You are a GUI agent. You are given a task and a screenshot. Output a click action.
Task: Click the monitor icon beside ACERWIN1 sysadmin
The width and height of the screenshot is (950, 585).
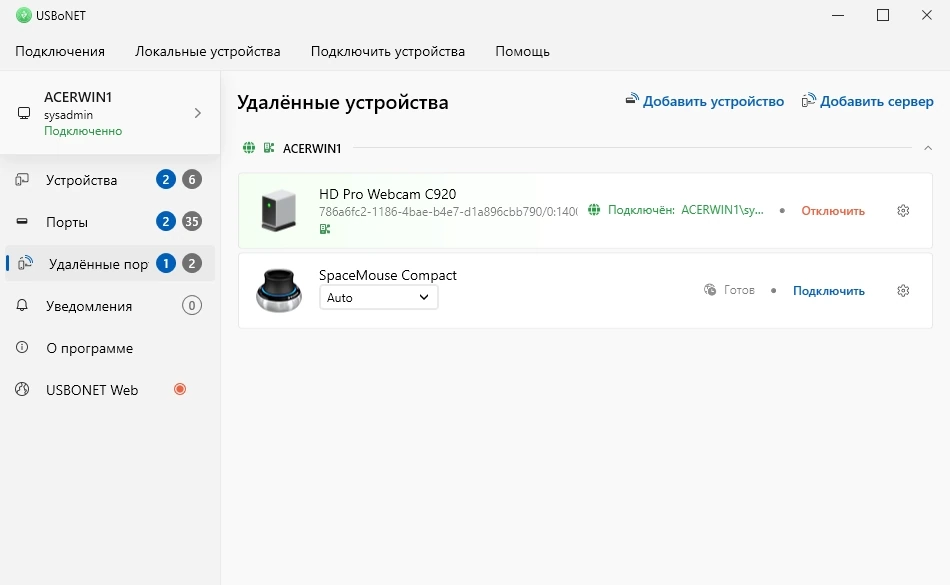(24, 113)
